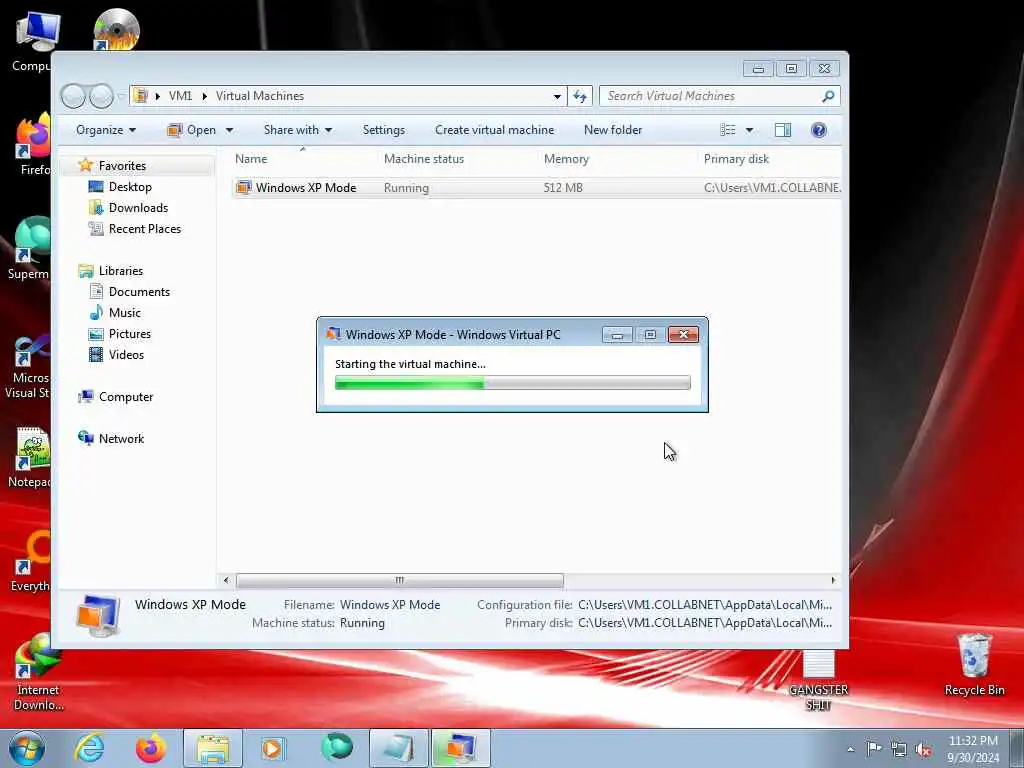Open Recycle Bin on desktop
This screenshot has width=1024, height=768.
click(x=974, y=665)
